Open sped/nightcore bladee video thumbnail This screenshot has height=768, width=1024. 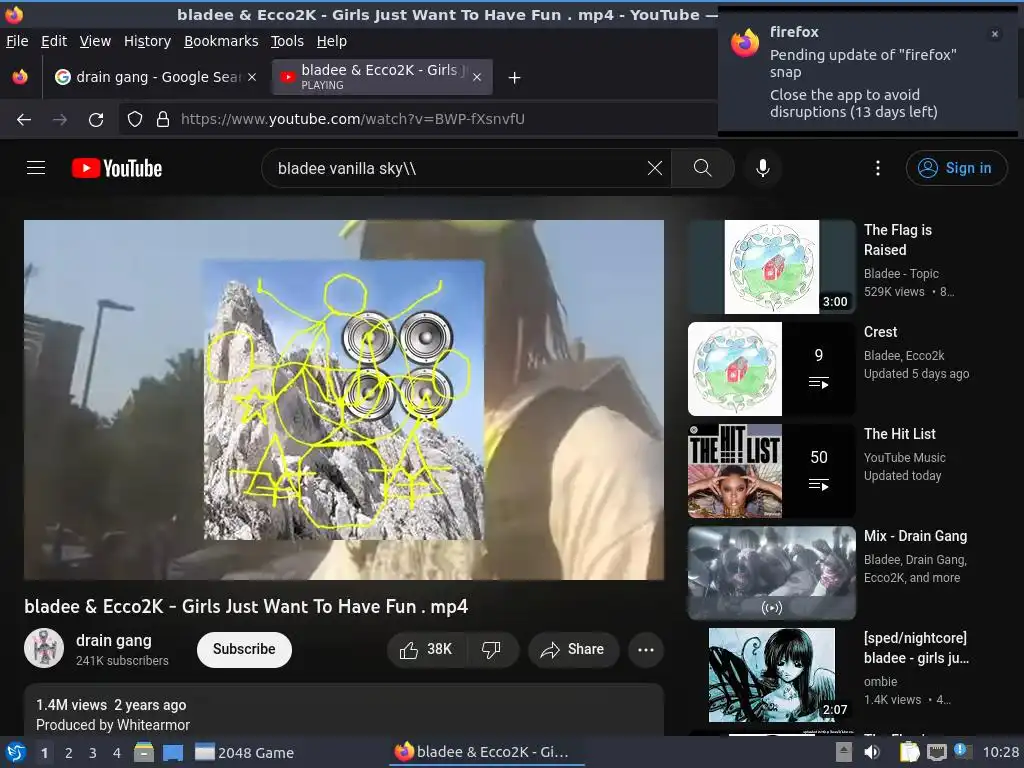click(771, 675)
